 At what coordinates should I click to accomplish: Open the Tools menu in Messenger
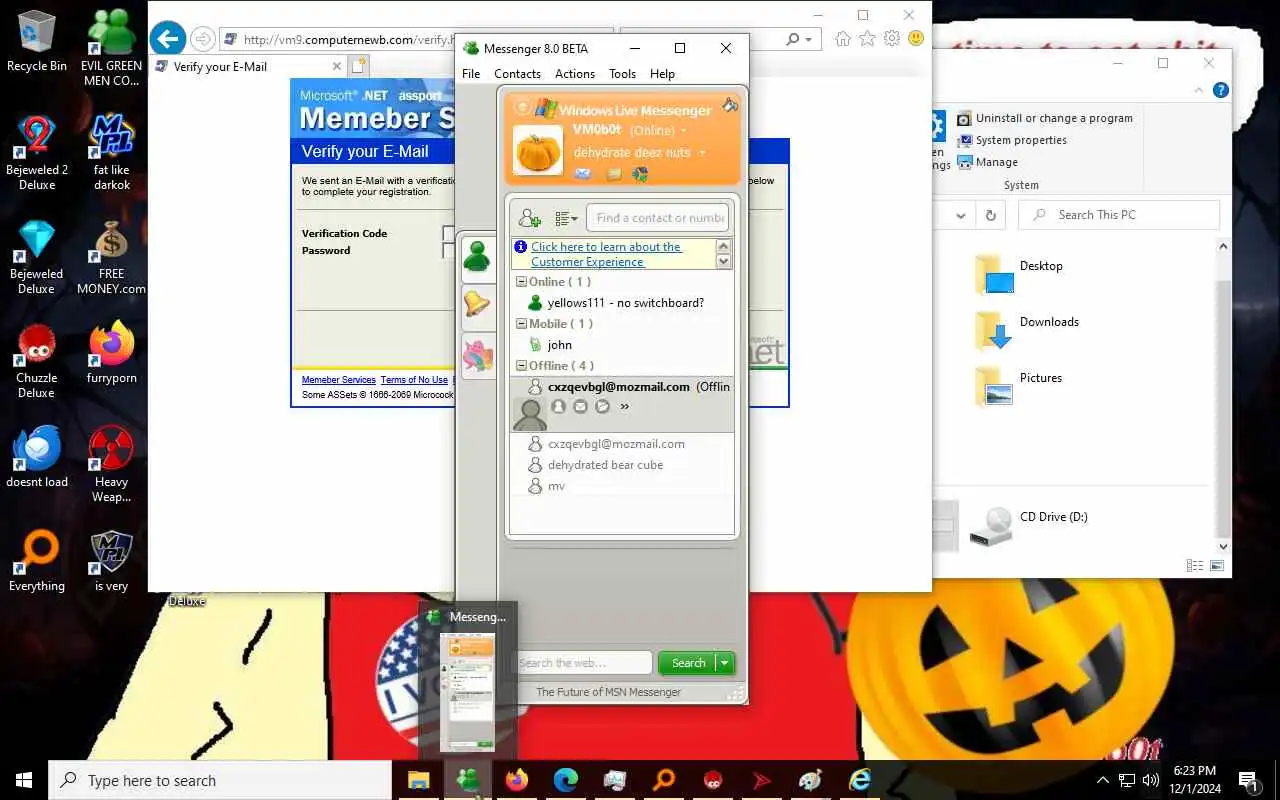622,74
